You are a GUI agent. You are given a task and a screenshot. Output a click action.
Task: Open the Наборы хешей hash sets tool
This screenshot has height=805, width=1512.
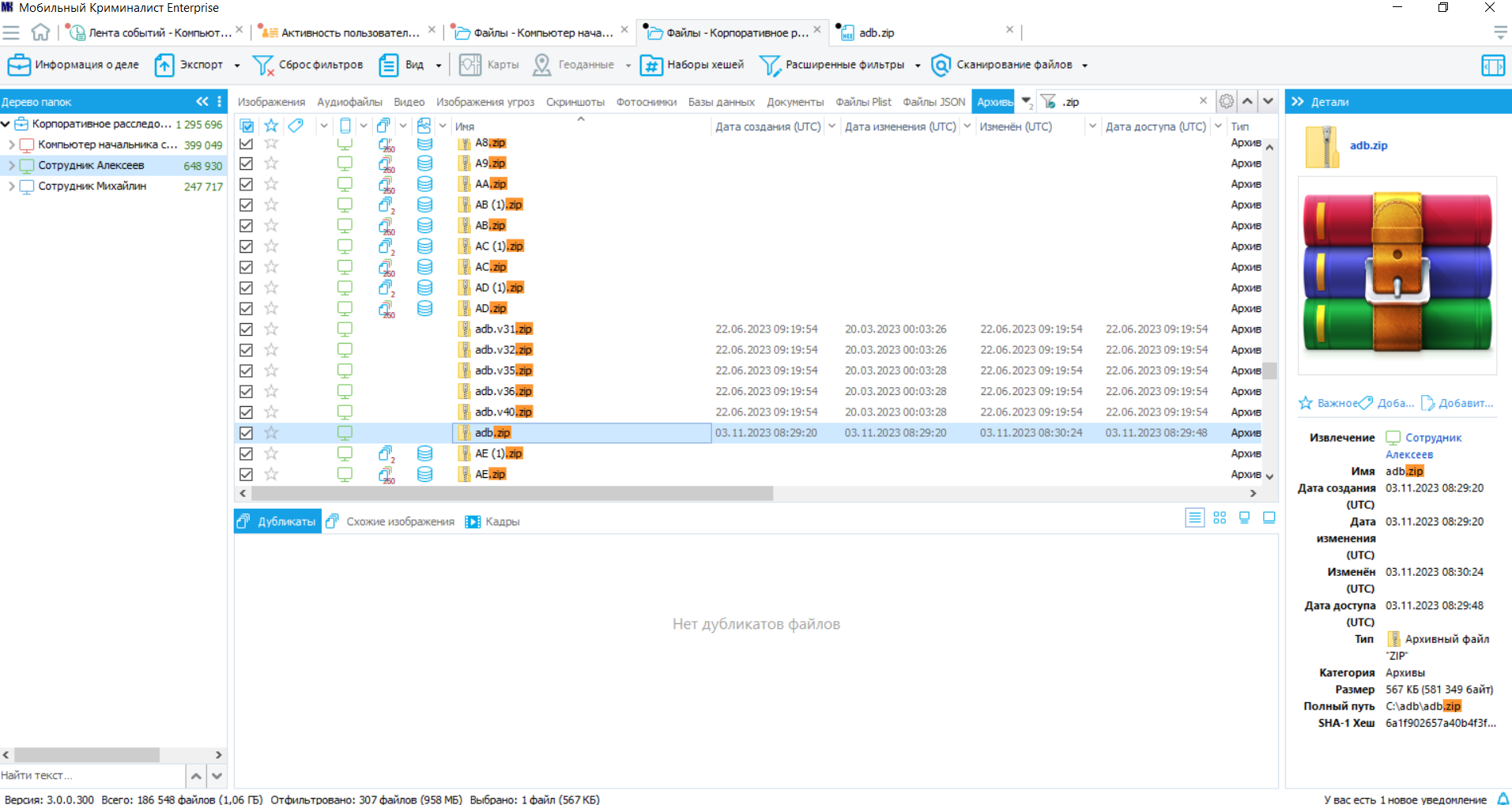pyautogui.click(x=692, y=65)
